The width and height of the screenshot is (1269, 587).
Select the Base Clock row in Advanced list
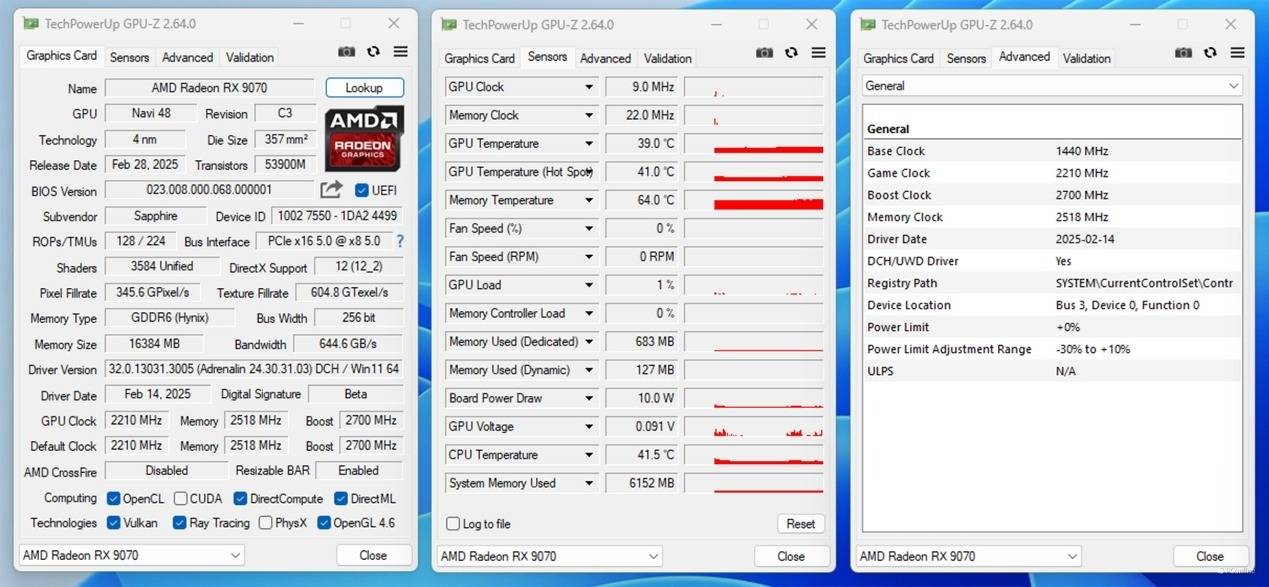click(1052, 151)
